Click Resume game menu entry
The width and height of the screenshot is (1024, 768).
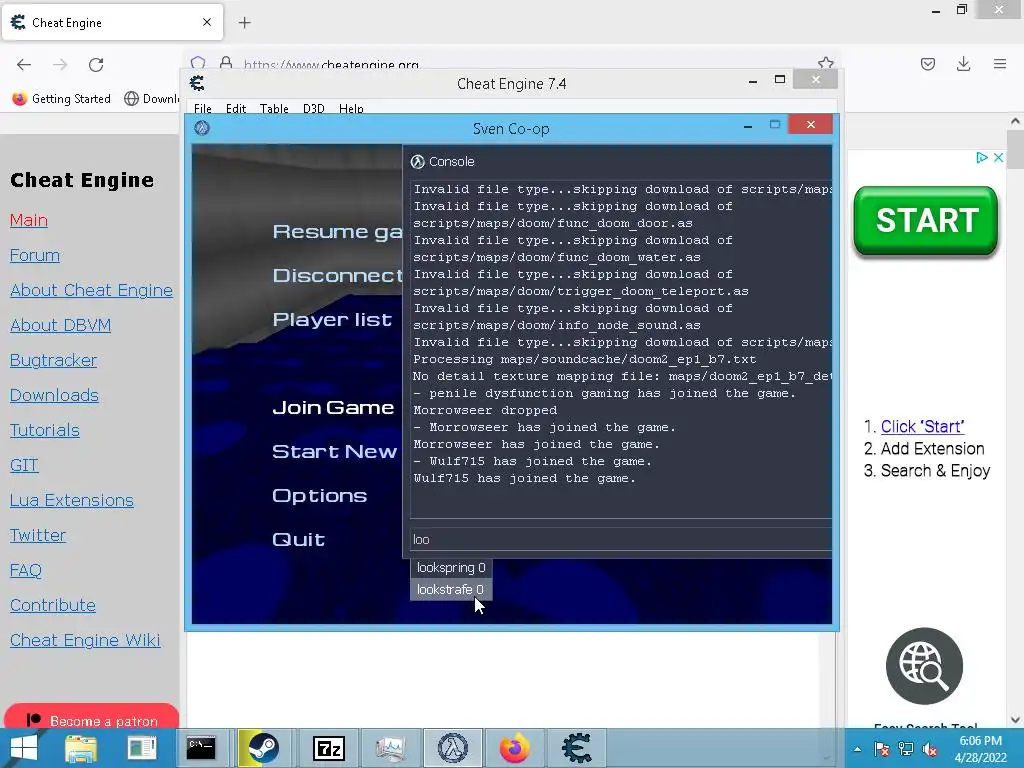pos(337,231)
